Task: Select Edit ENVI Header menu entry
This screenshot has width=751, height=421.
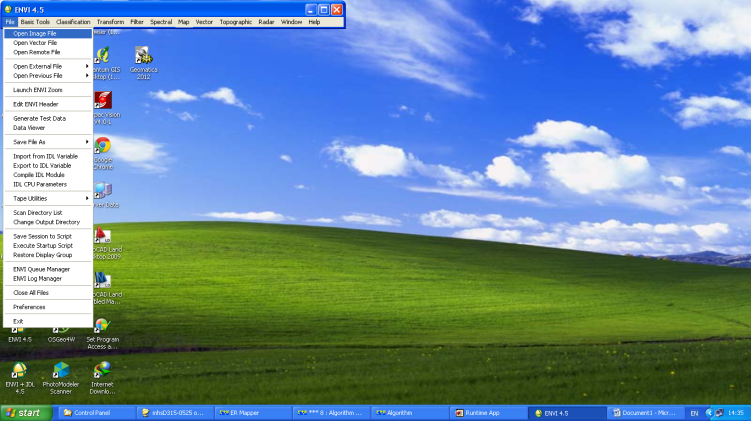Action: [x=48, y=104]
